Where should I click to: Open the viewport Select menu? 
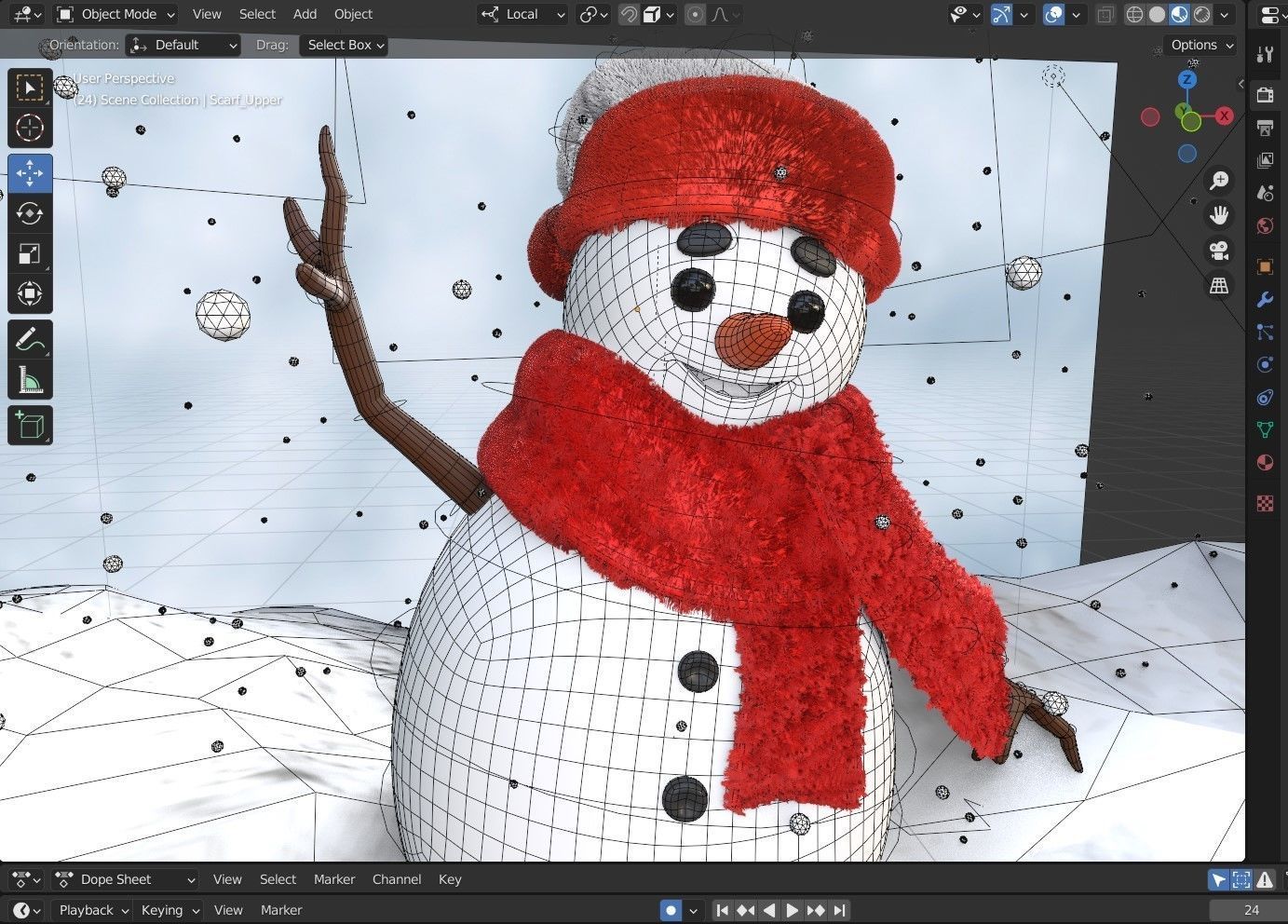(257, 14)
